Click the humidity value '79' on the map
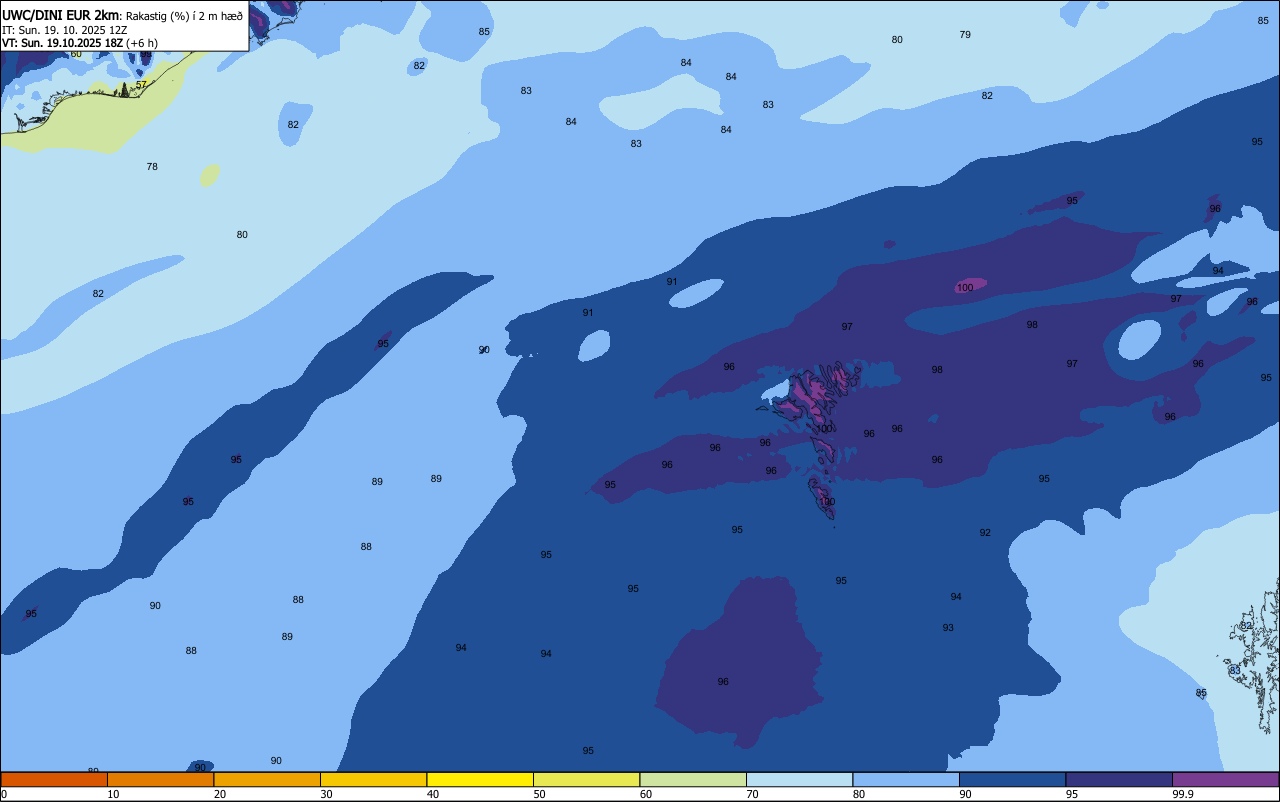 coord(965,34)
